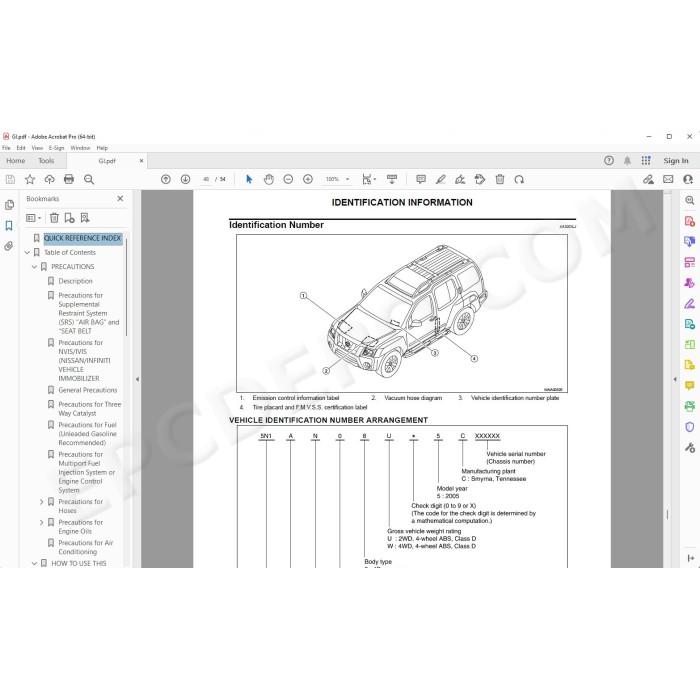Open the View menu
This screenshot has height=700, width=700.
point(37,148)
